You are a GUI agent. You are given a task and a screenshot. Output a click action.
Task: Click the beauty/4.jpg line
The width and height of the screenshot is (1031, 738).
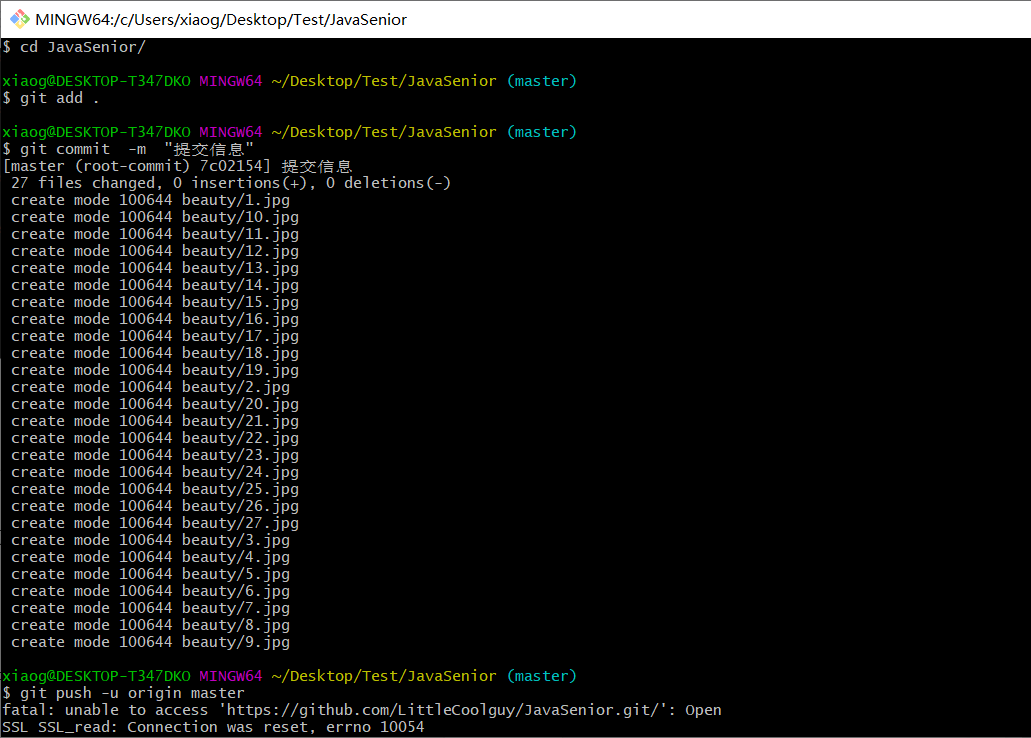(x=151, y=558)
